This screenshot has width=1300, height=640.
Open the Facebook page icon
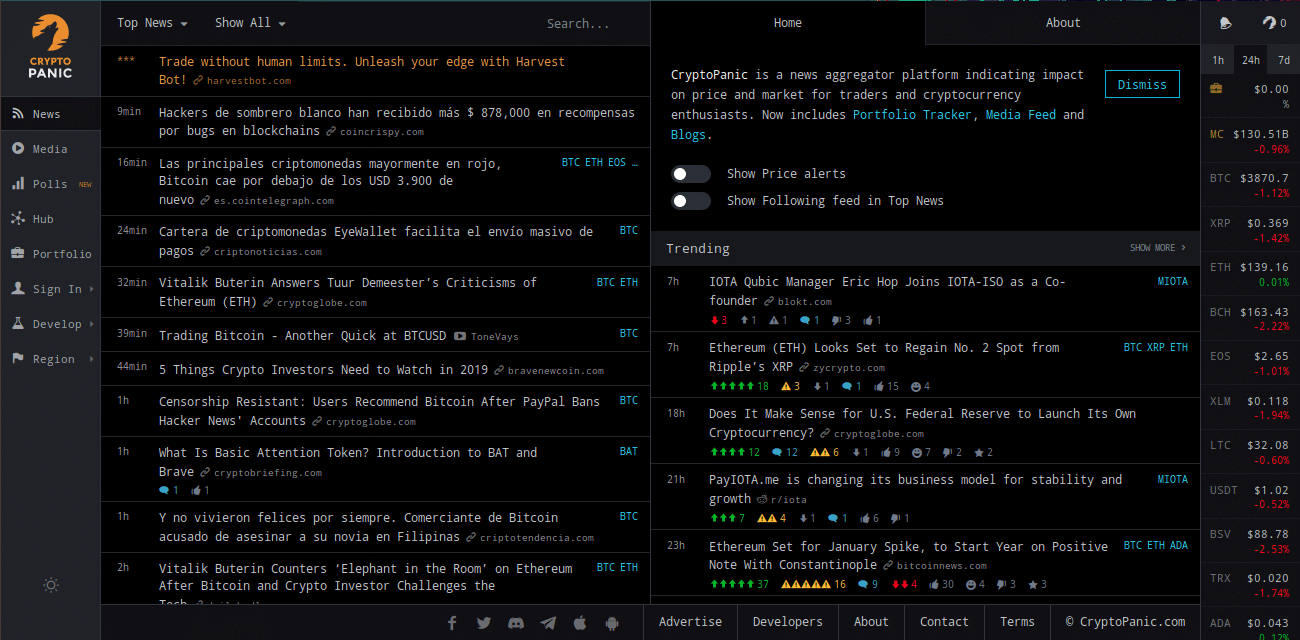pyautogui.click(x=452, y=622)
